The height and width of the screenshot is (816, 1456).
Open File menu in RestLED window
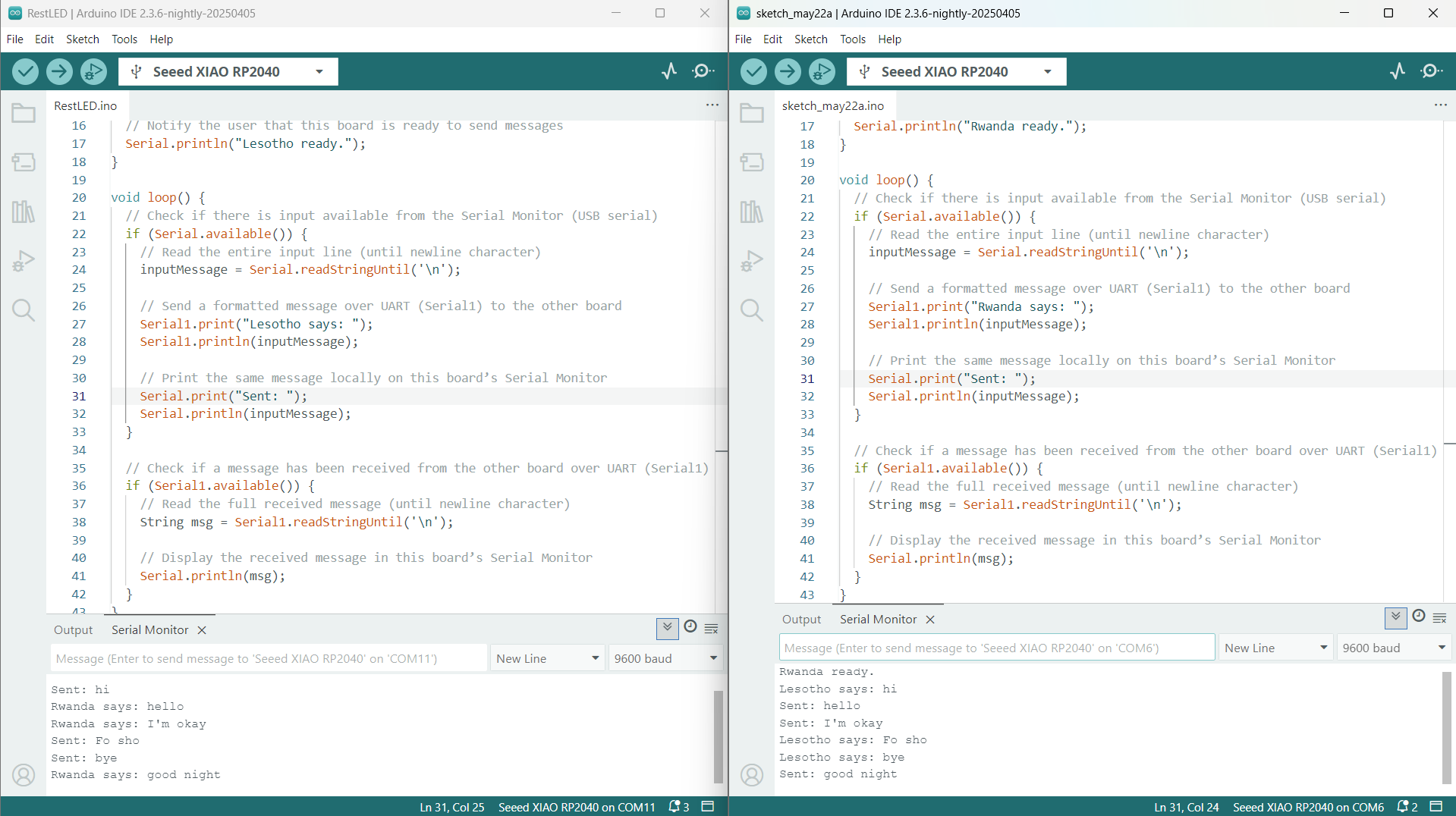(15, 39)
